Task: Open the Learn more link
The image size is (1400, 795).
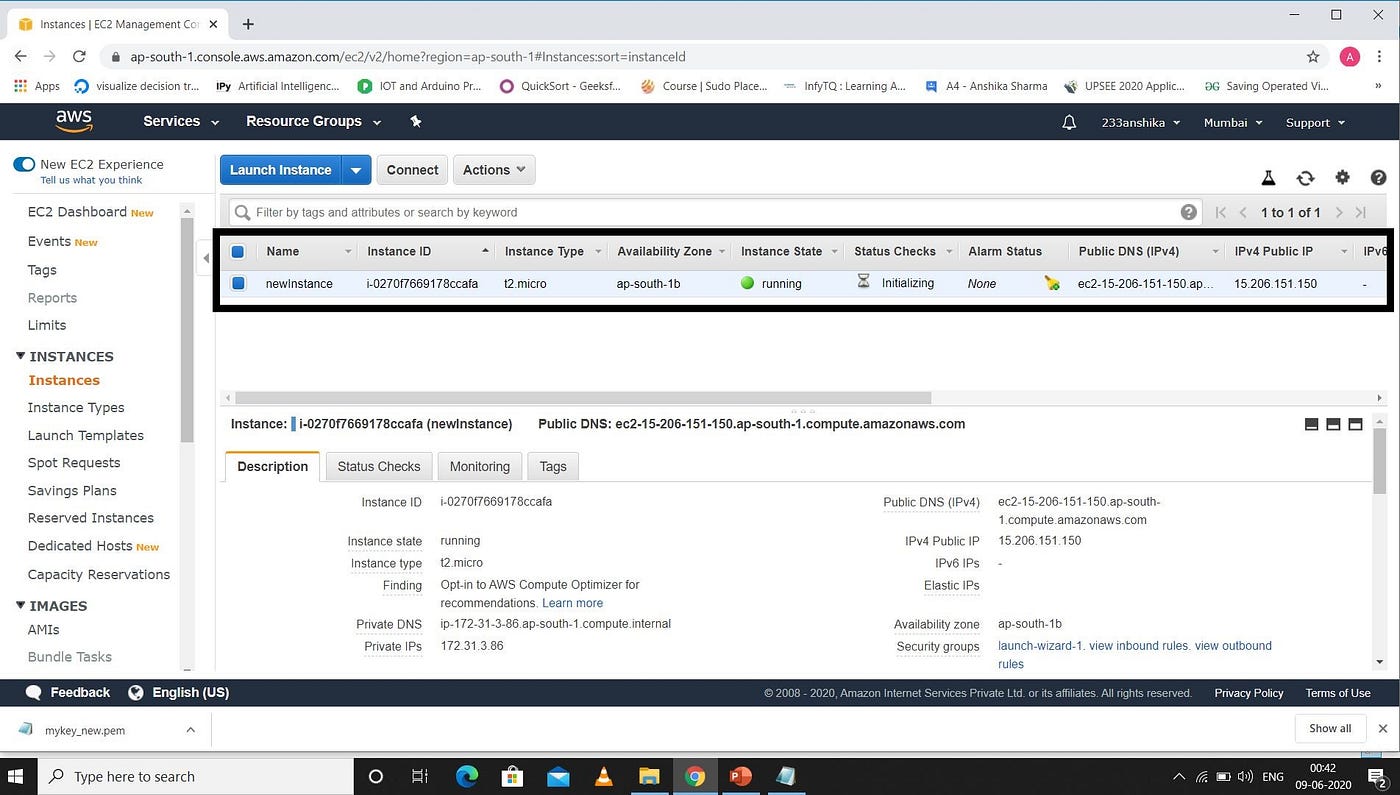Action: [x=572, y=603]
